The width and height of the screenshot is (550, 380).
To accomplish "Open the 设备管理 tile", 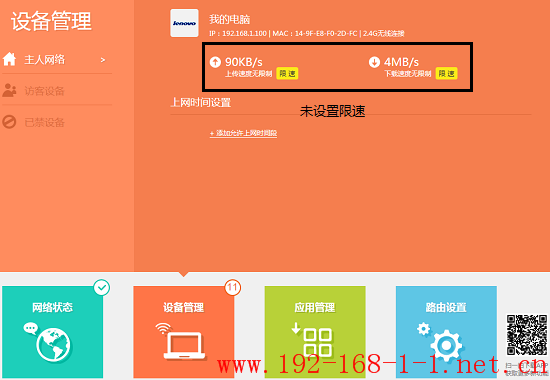I will tap(184, 332).
